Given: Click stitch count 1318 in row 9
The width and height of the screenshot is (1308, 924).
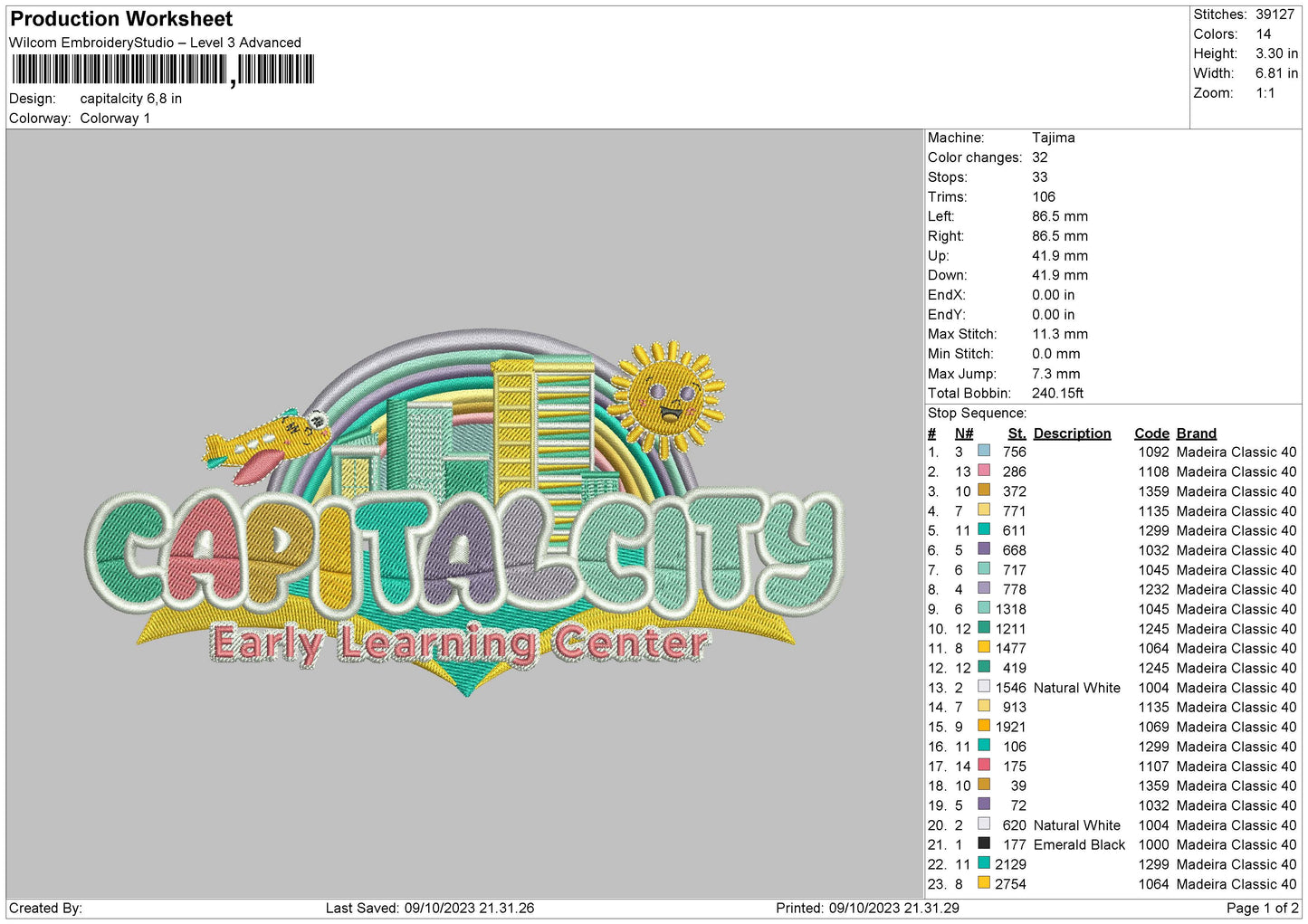Looking at the screenshot, I should pyautogui.click(x=1011, y=609).
